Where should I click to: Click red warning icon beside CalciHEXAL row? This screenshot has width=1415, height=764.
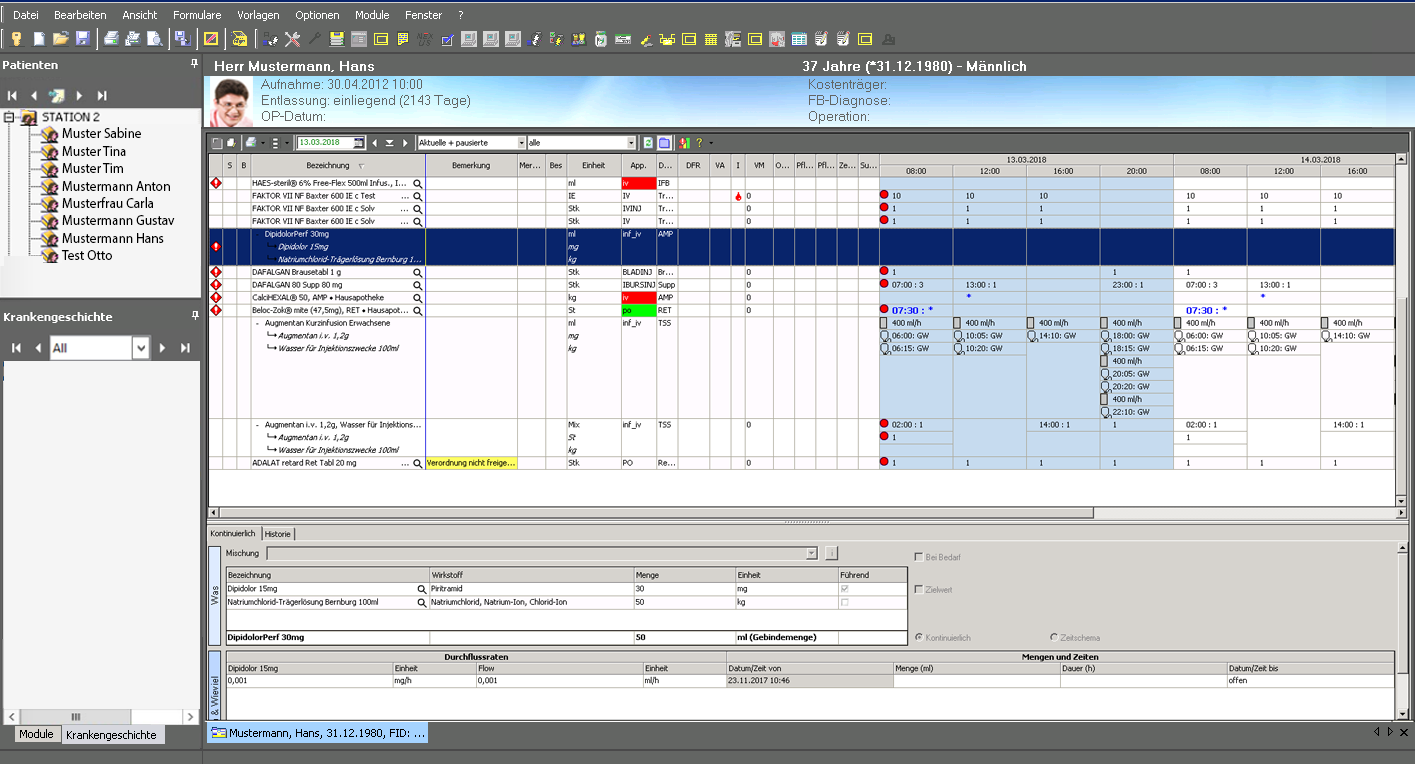point(216,298)
